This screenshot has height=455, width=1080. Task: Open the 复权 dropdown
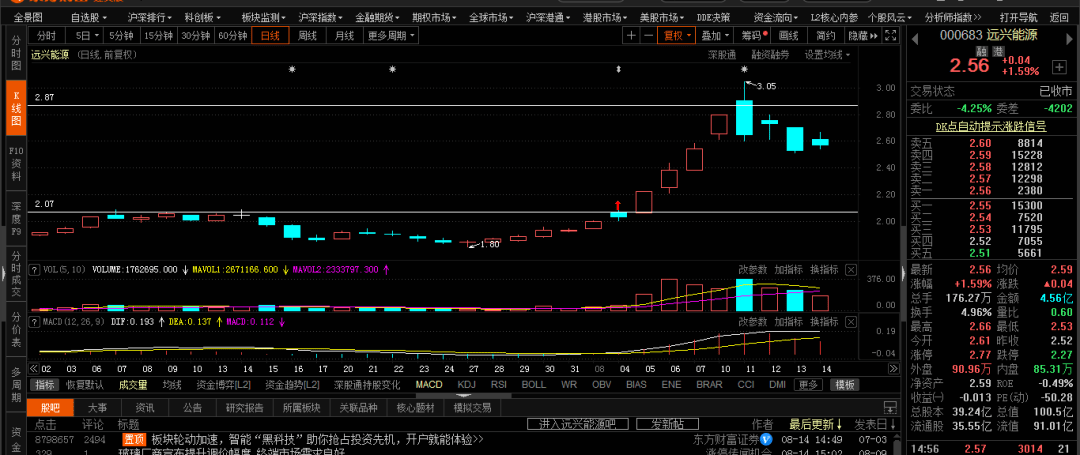(677, 36)
